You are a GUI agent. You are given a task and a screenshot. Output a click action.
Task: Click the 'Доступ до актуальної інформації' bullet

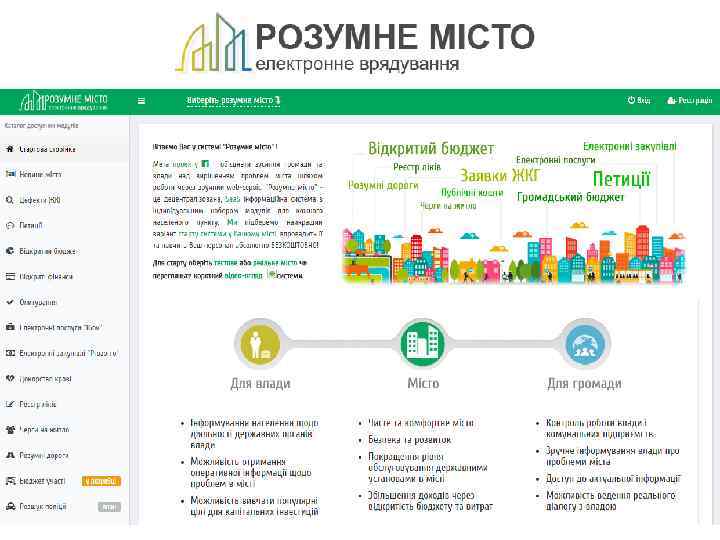tap(613, 478)
